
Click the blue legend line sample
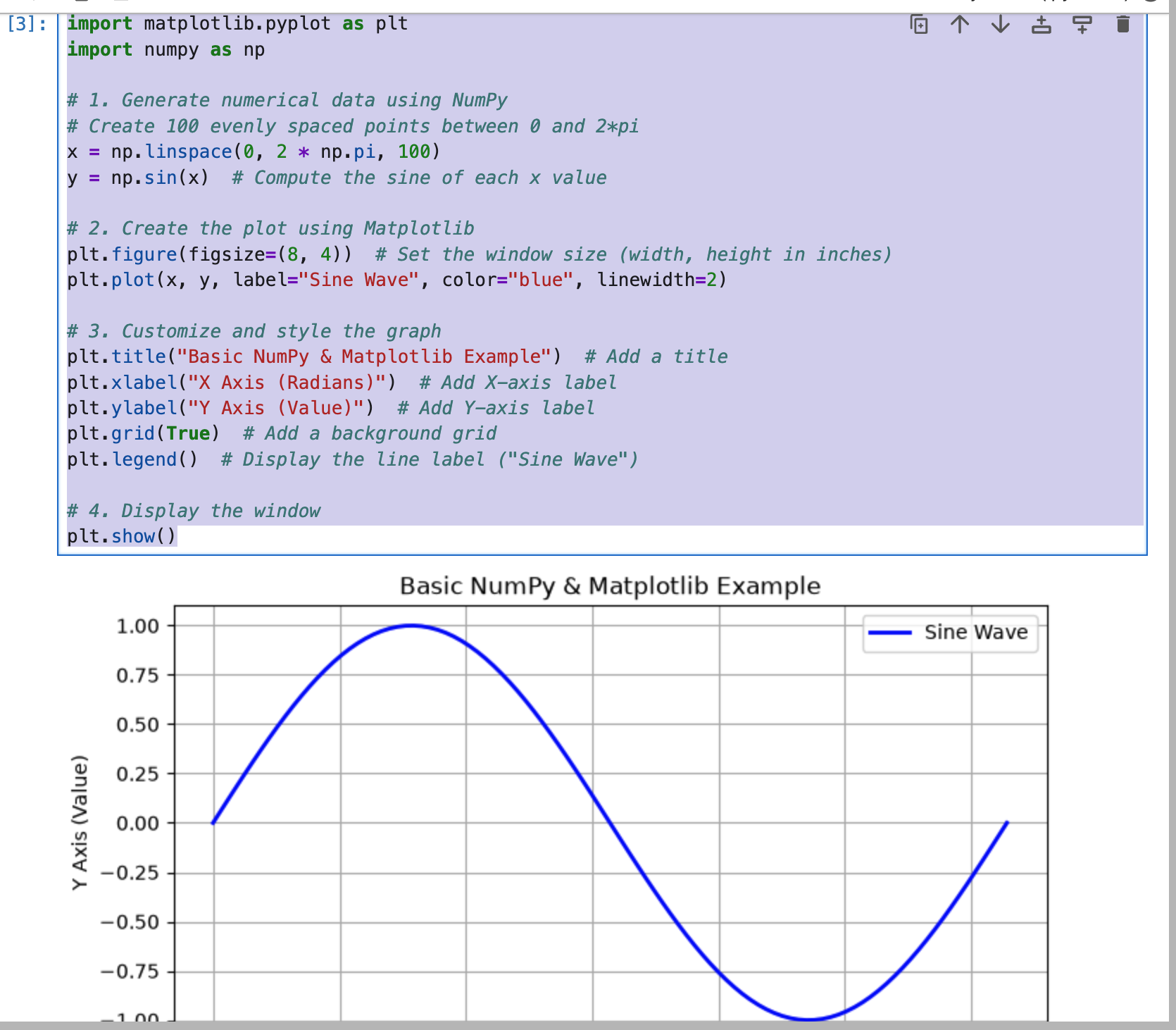click(x=890, y=633)
